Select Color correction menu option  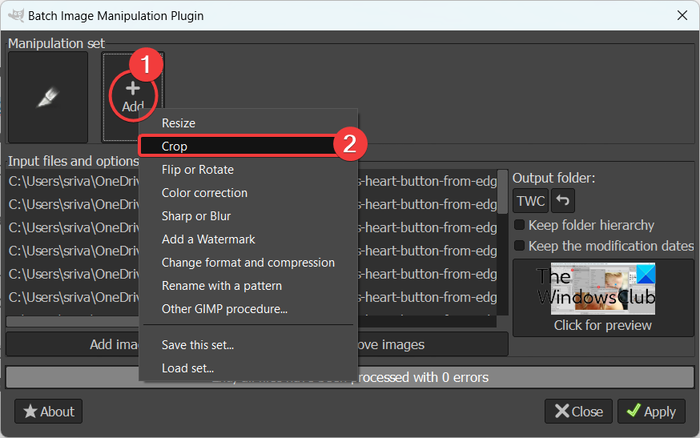(x=204, y=192)
